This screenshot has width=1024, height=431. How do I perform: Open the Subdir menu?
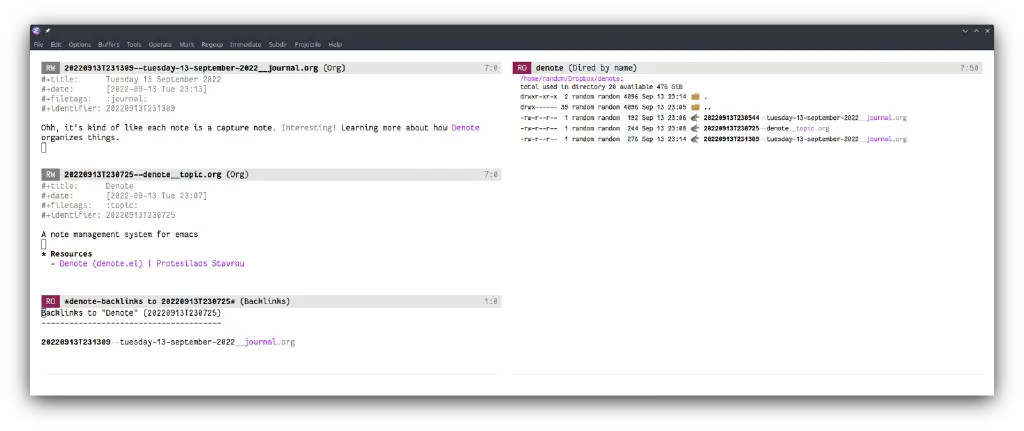[x=278, y=44]
